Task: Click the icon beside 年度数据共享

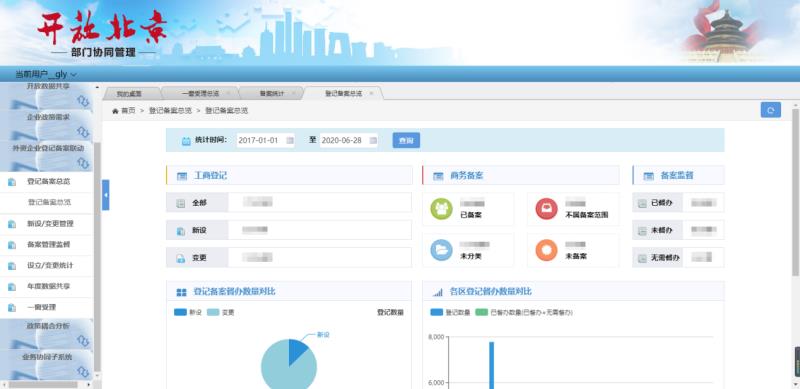Action: (12, 287)
